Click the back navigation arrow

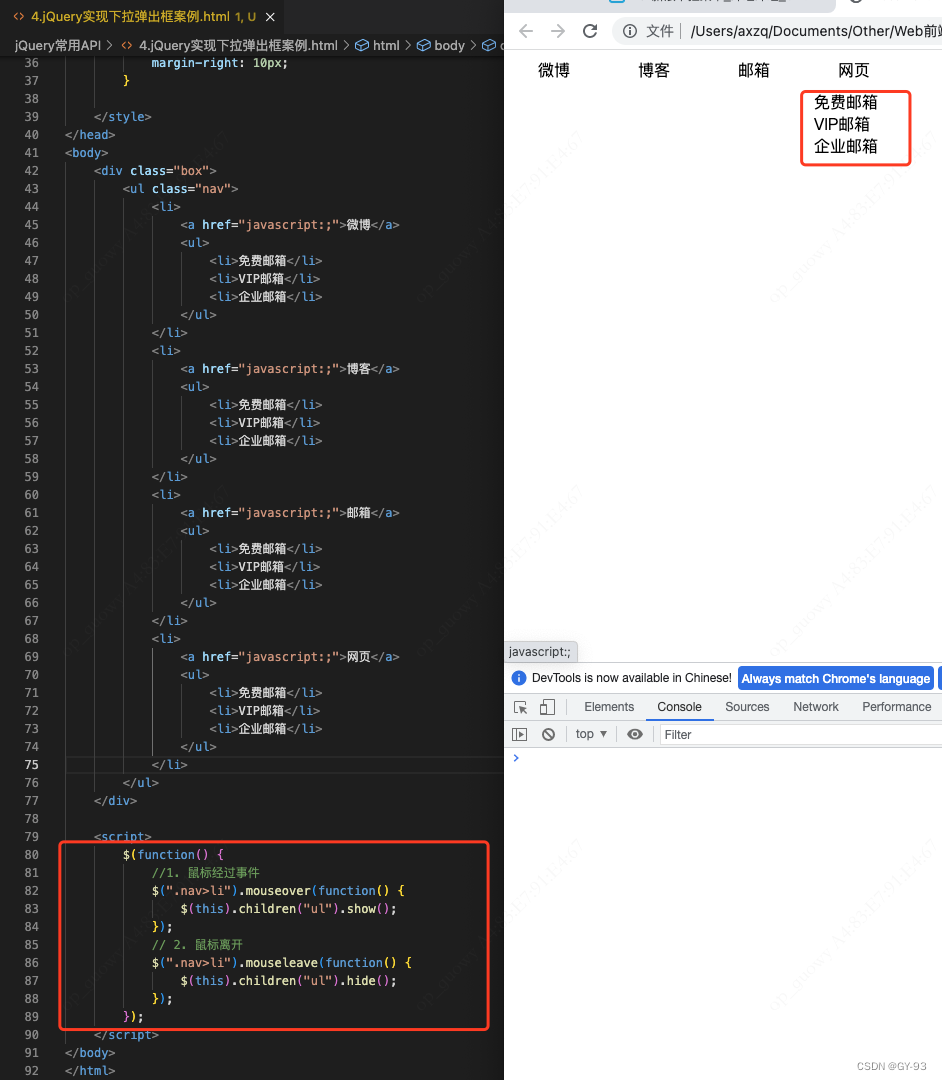click(x=526, y=31)
